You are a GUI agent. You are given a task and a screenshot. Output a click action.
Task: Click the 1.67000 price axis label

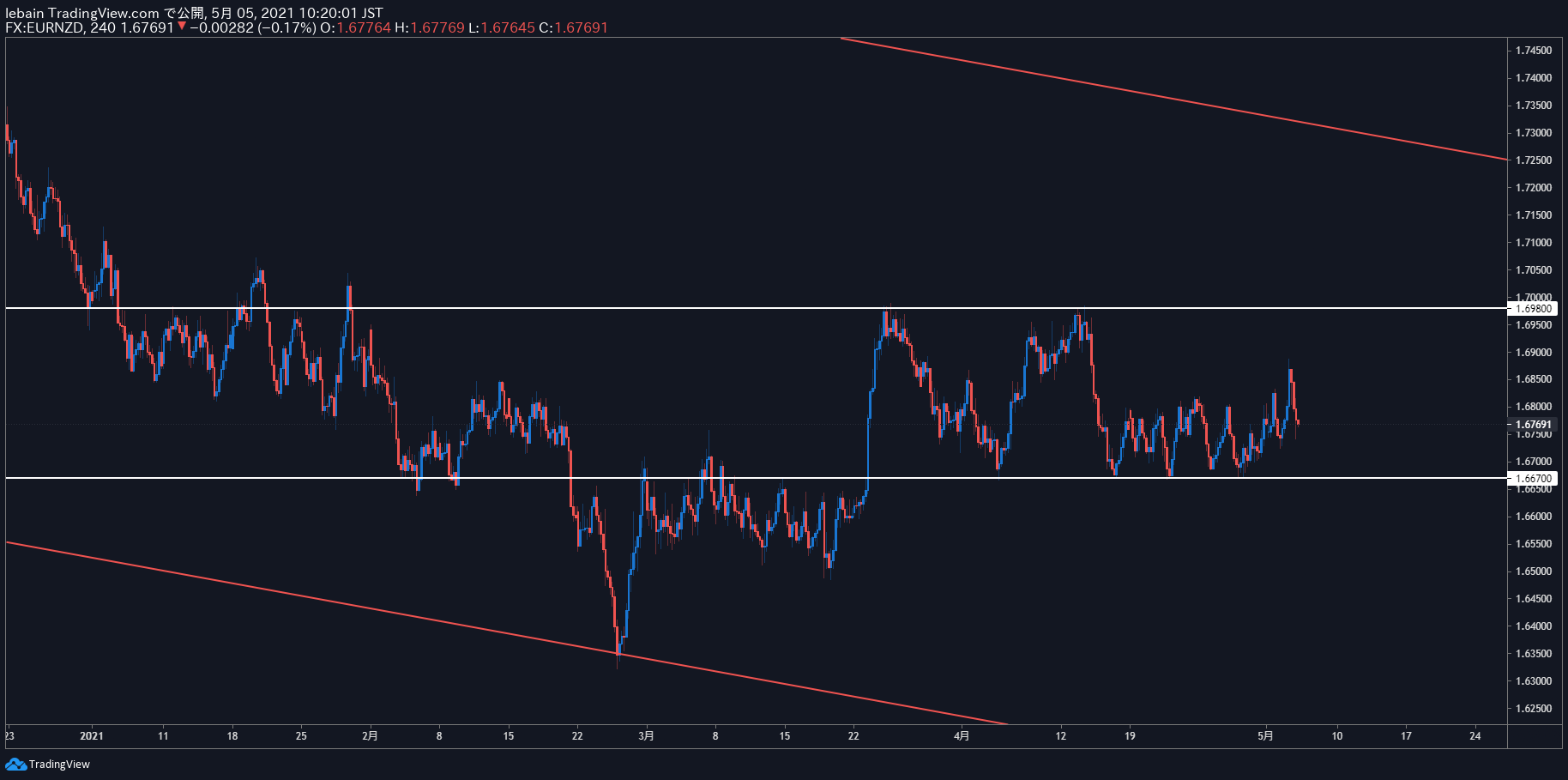1534,462
